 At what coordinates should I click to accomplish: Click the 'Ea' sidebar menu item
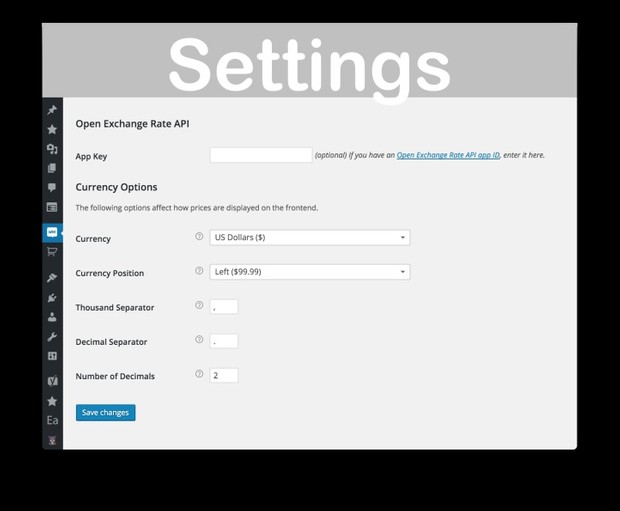52,420
